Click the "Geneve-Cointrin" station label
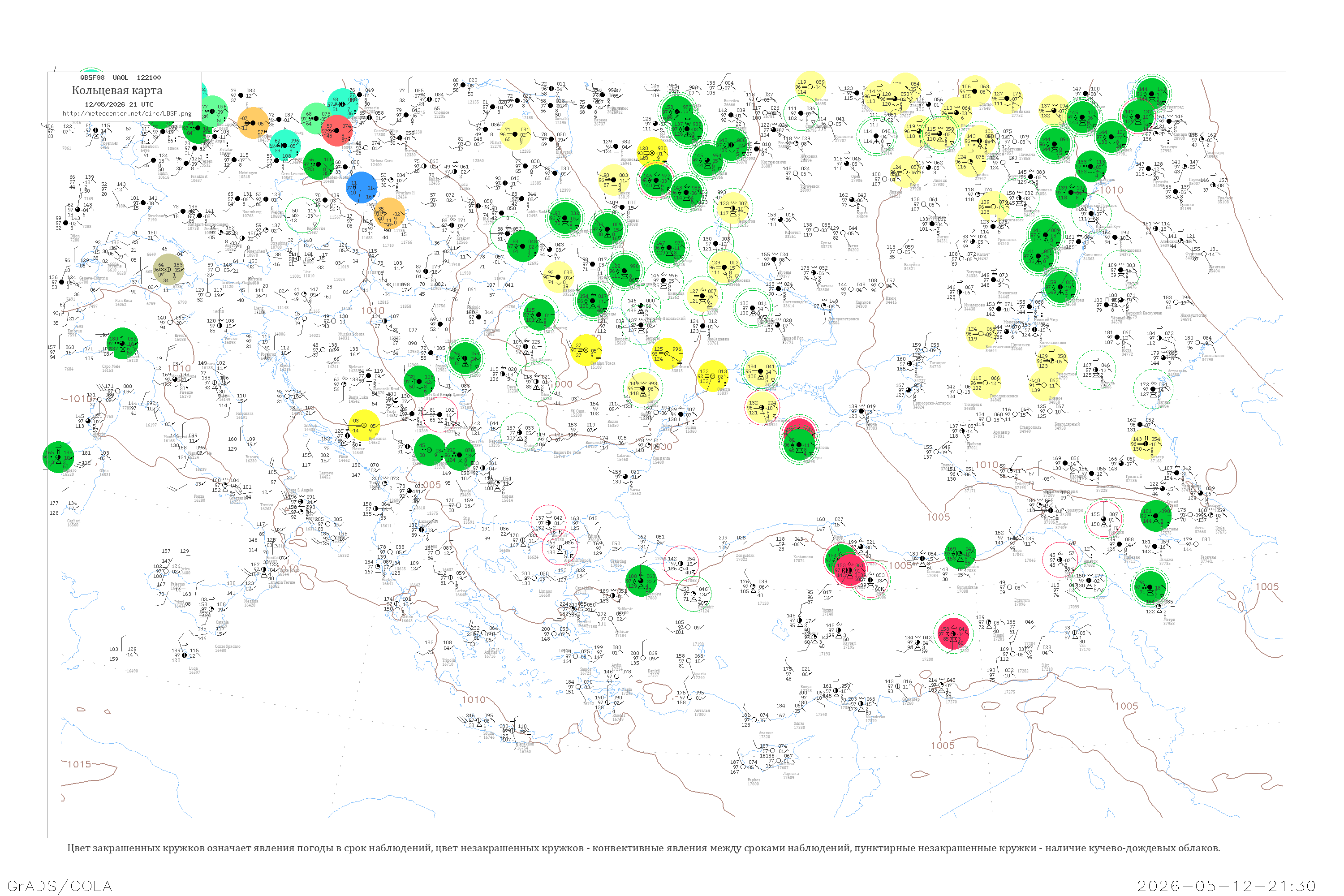Screen dimensions: 1344x896 click(x=93, y=278)
